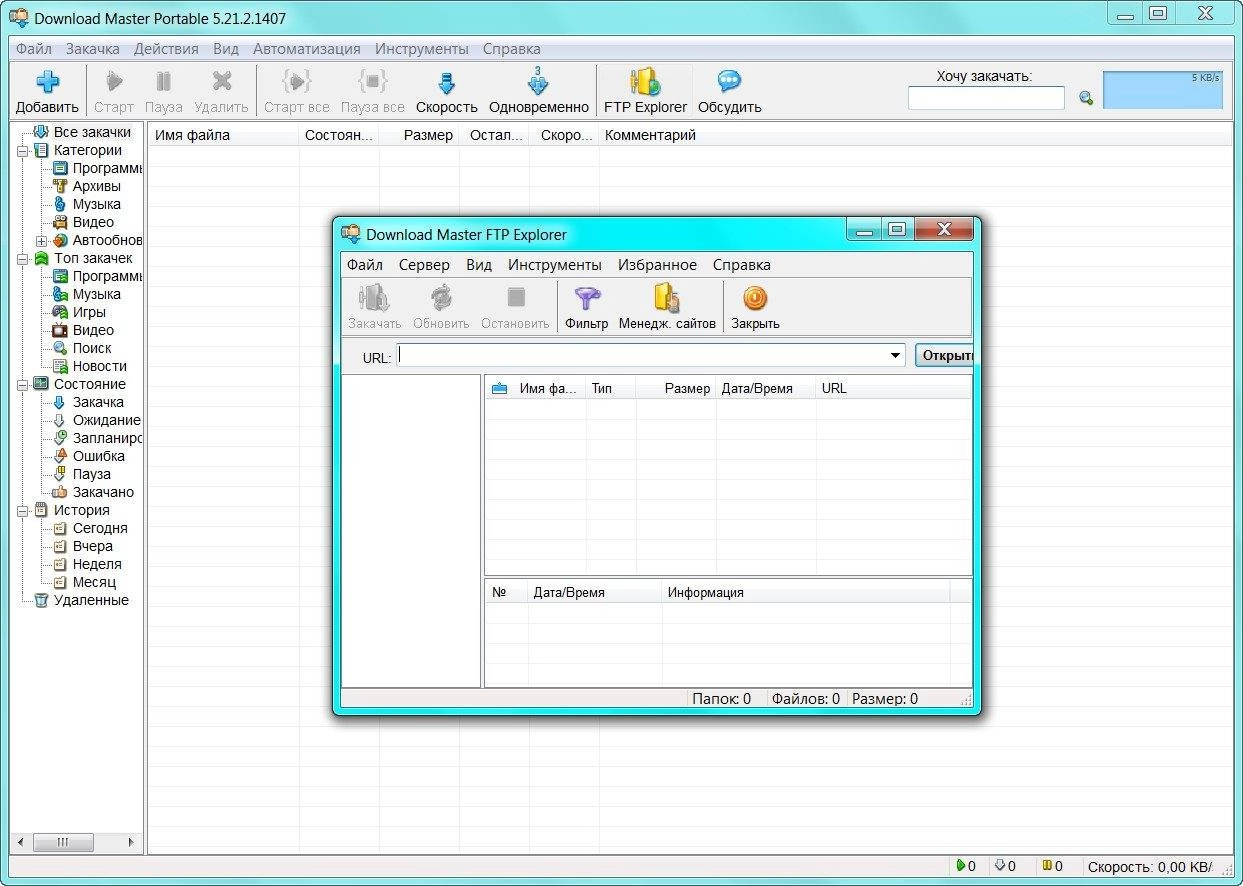1243x886 pixels.
Task: Click the Добавить (Add) download icon
Action: tap(47, 83)
